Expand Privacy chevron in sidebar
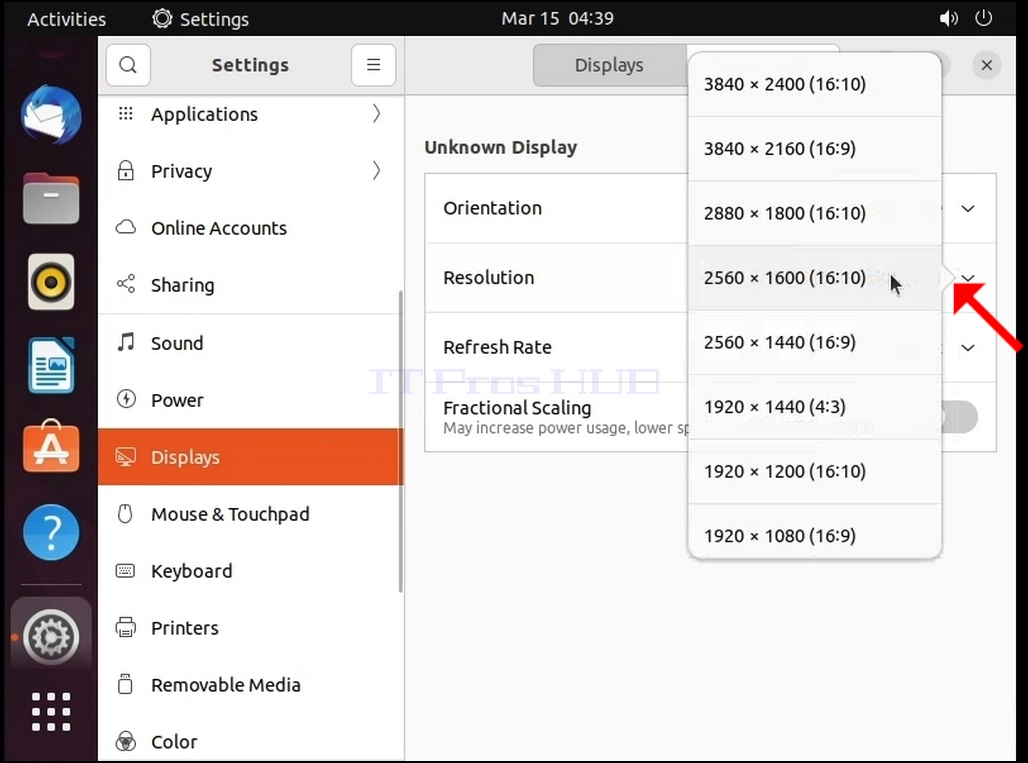The height and width of the screenshot is (763, 1028). pyautogui.click(x=376, y=171)
